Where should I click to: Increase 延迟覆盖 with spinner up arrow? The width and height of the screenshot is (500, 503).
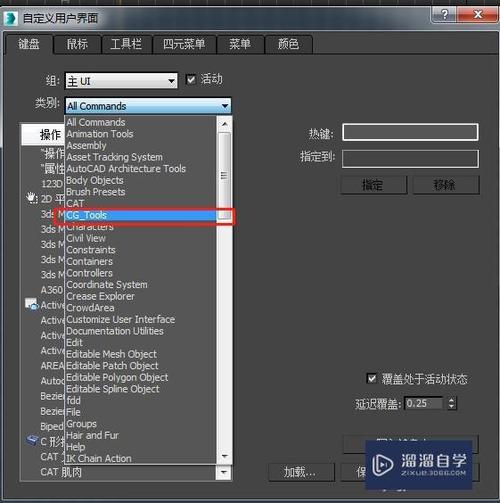pyautogui.click(x=451, y=400)
